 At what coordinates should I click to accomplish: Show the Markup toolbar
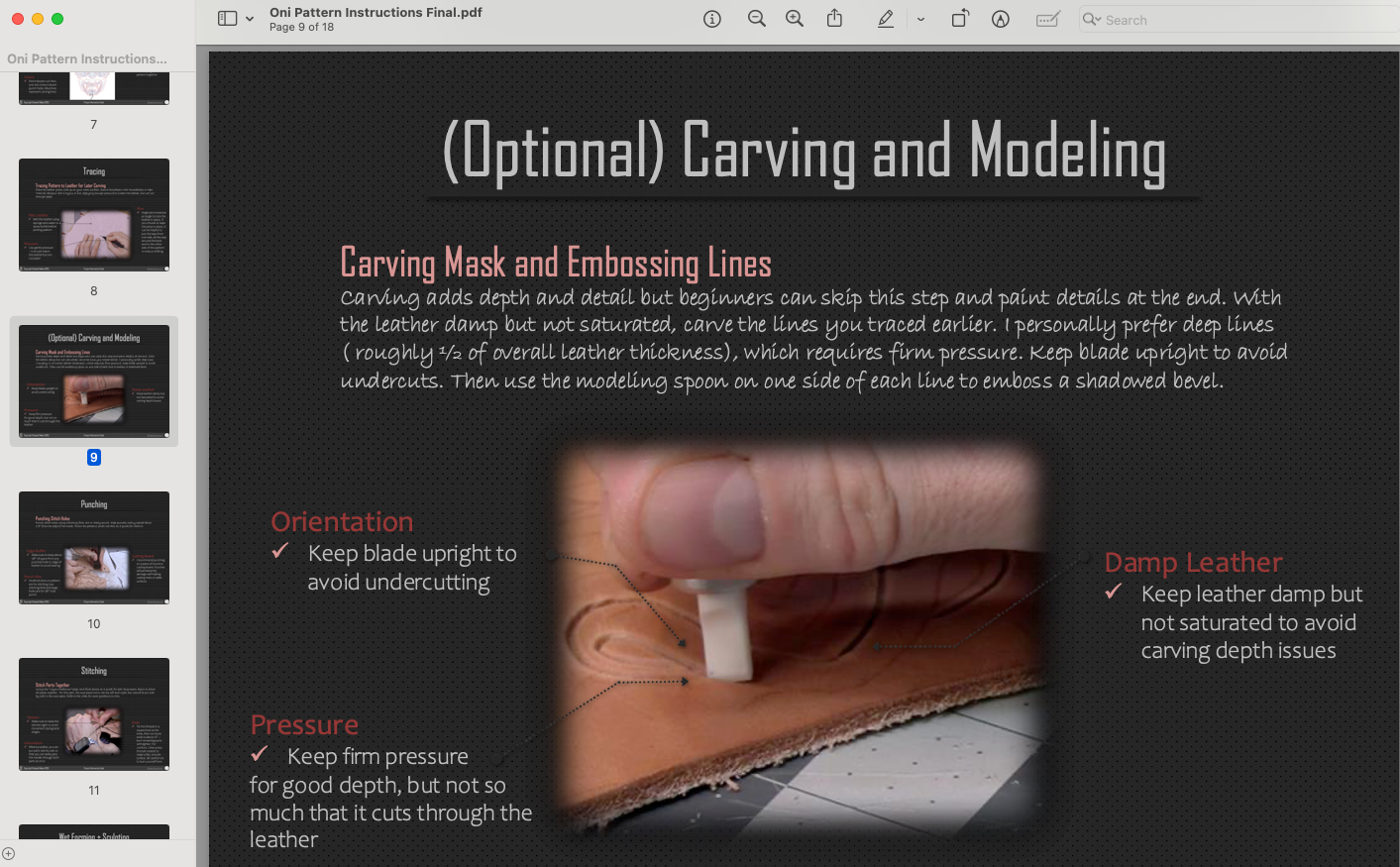click(x=1001, y=19)
